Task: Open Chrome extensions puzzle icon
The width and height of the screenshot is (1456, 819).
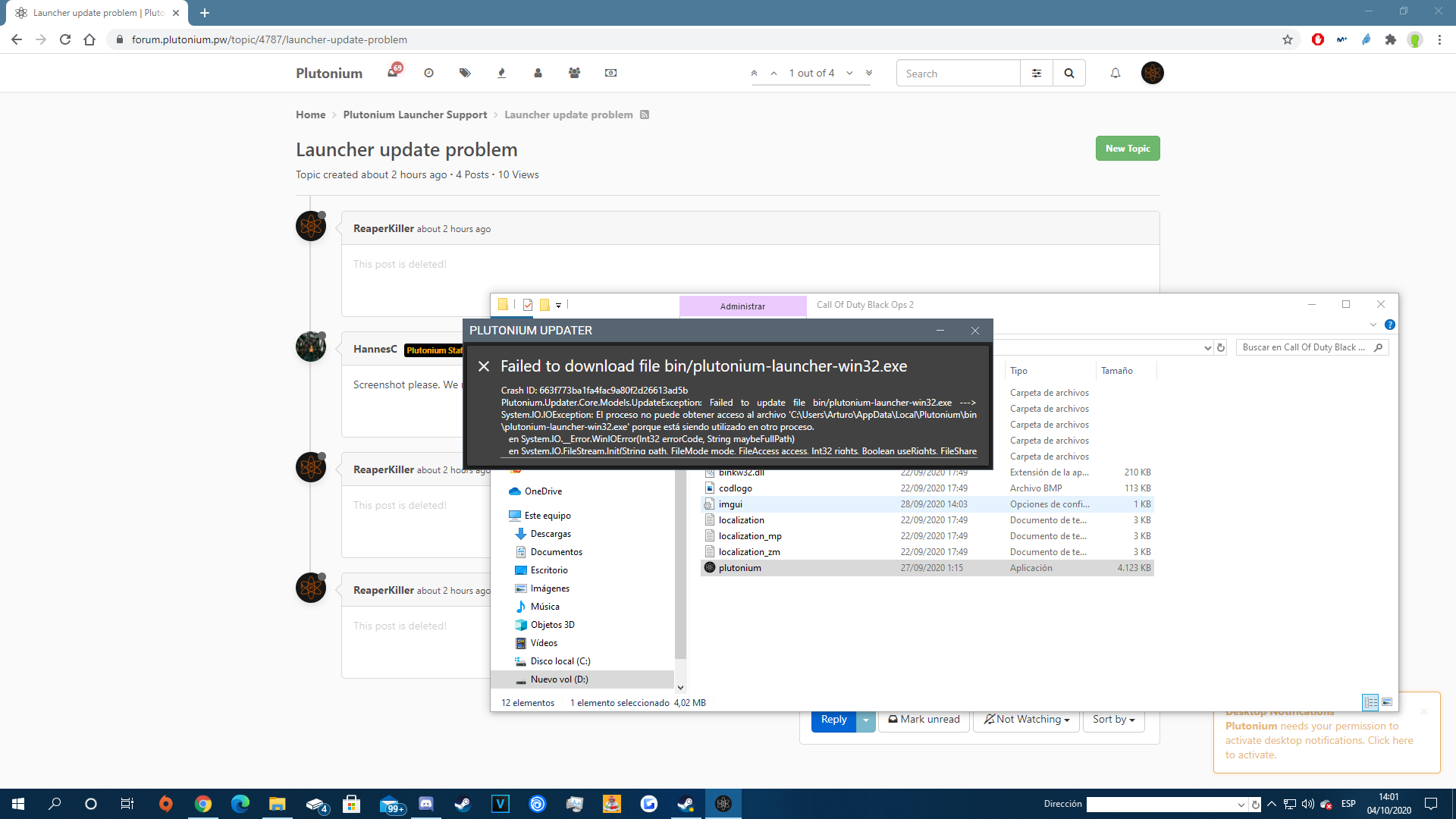Action: coord(1391,39)
